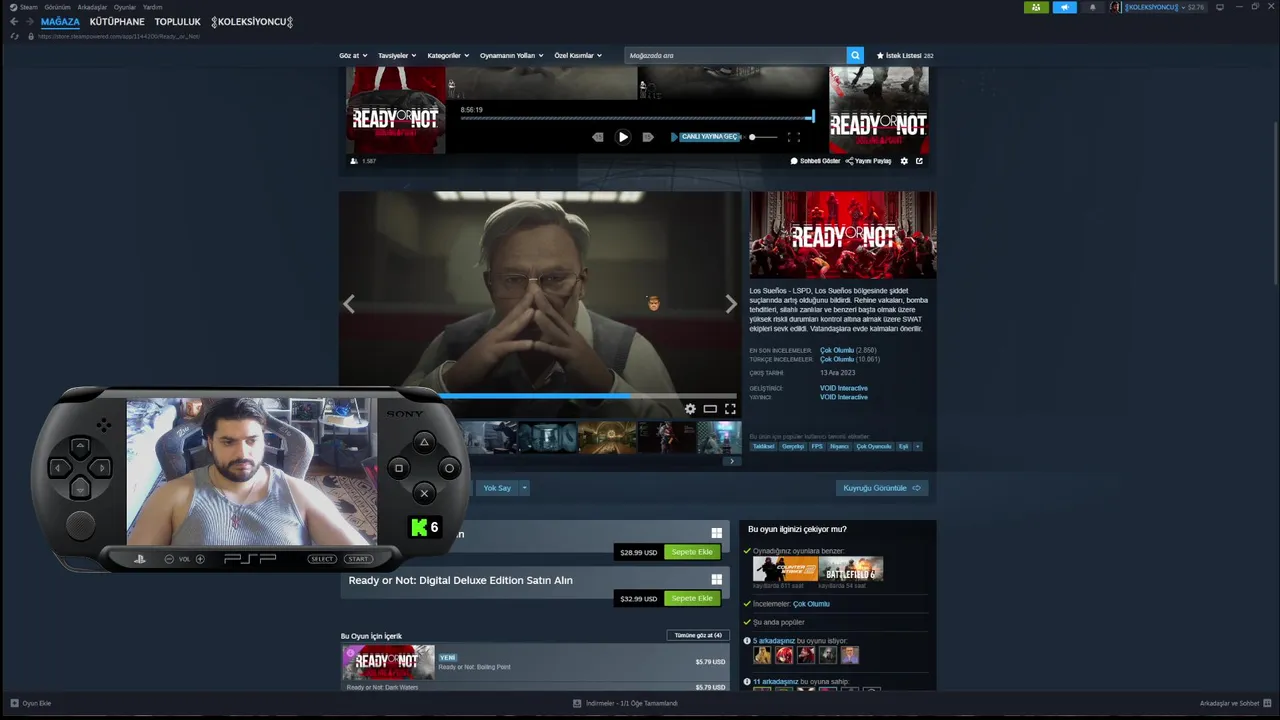
Task: Select the golden hall media thumbnail
Action: [x=607, y=437]
